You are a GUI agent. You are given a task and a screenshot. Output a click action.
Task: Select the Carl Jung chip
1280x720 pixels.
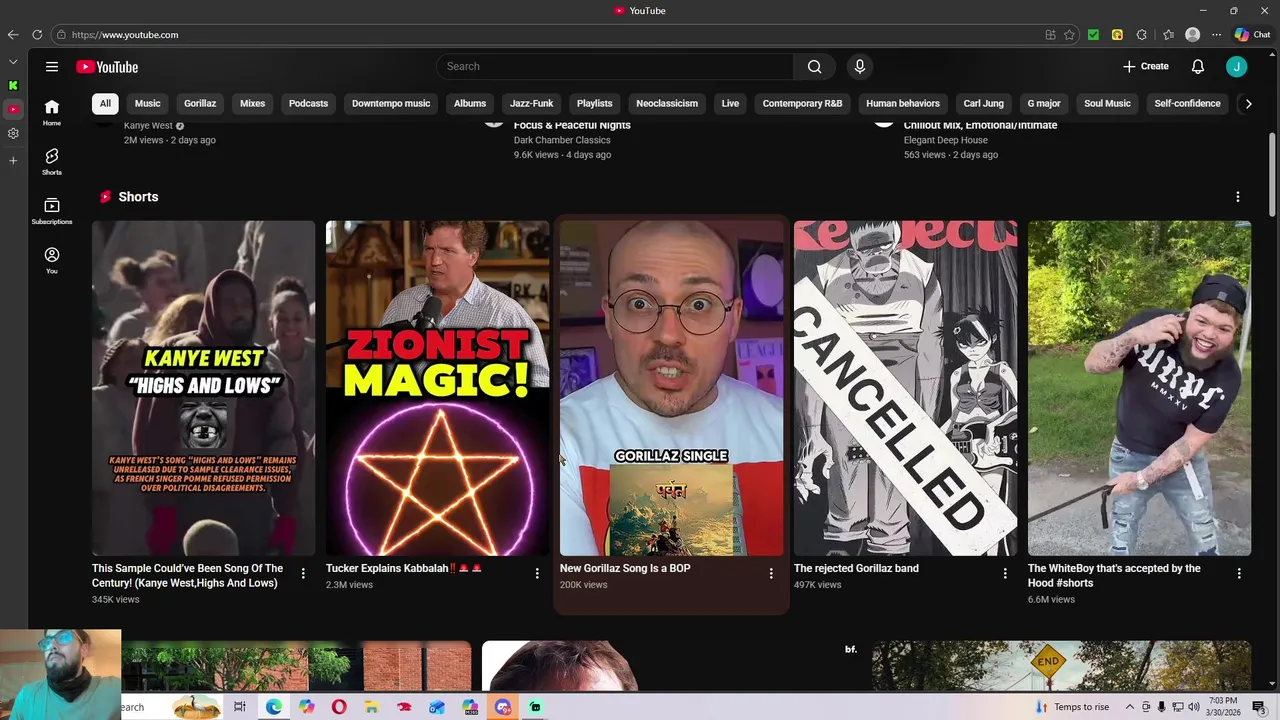click(x=983, y=103)
